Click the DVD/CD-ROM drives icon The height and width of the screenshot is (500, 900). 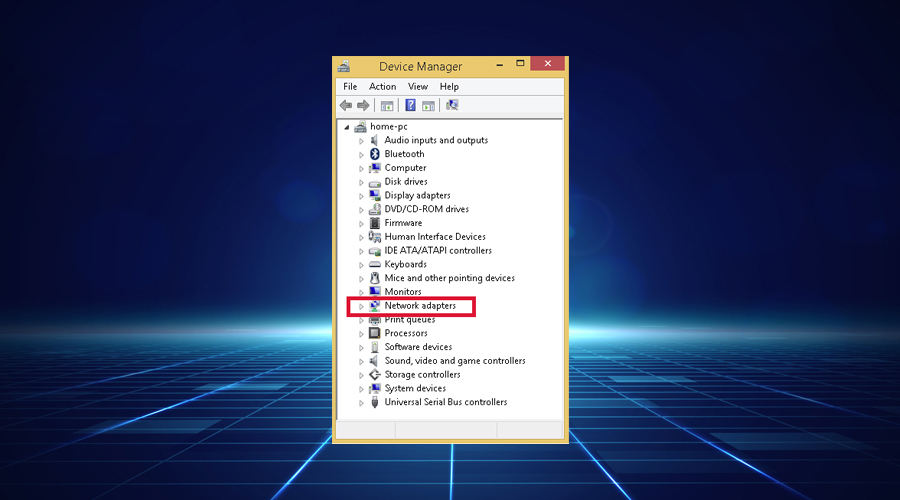[x=374, y=209]
